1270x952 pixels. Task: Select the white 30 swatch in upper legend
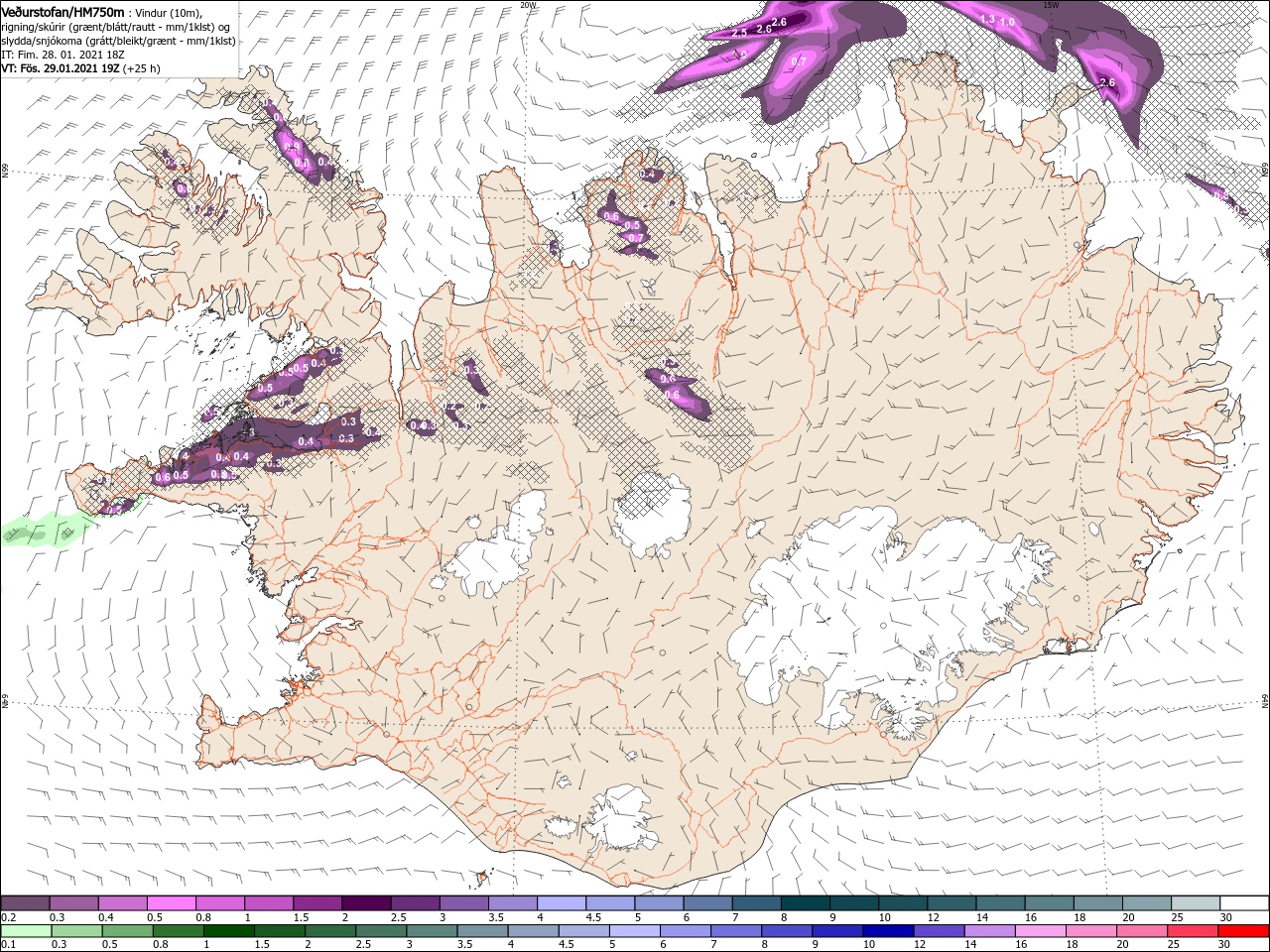[x=1244, y=903]
